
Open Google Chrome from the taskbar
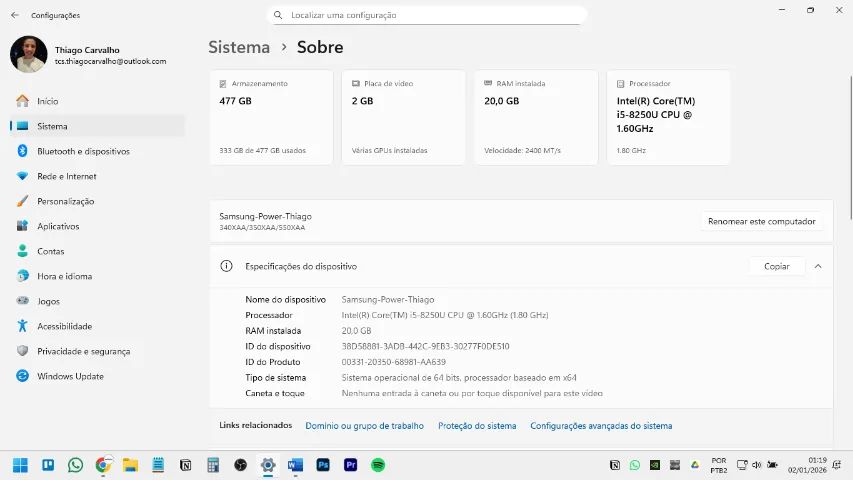tap(103, 465)
